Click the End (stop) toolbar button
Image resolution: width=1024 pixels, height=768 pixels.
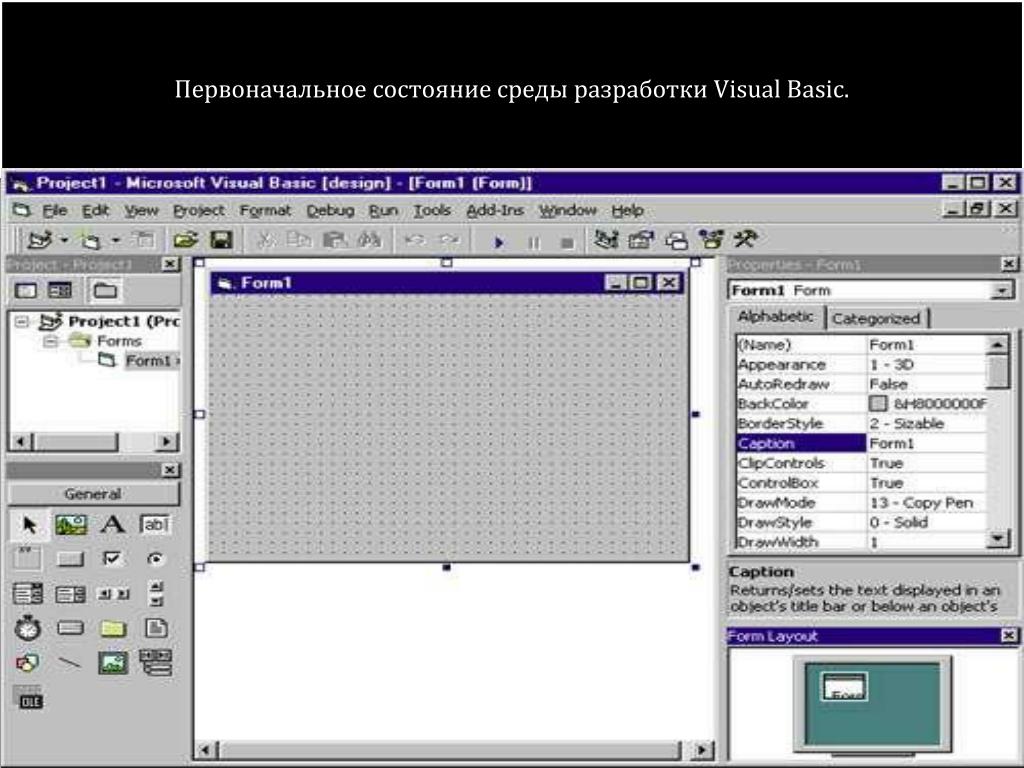(x=567, y=242)
